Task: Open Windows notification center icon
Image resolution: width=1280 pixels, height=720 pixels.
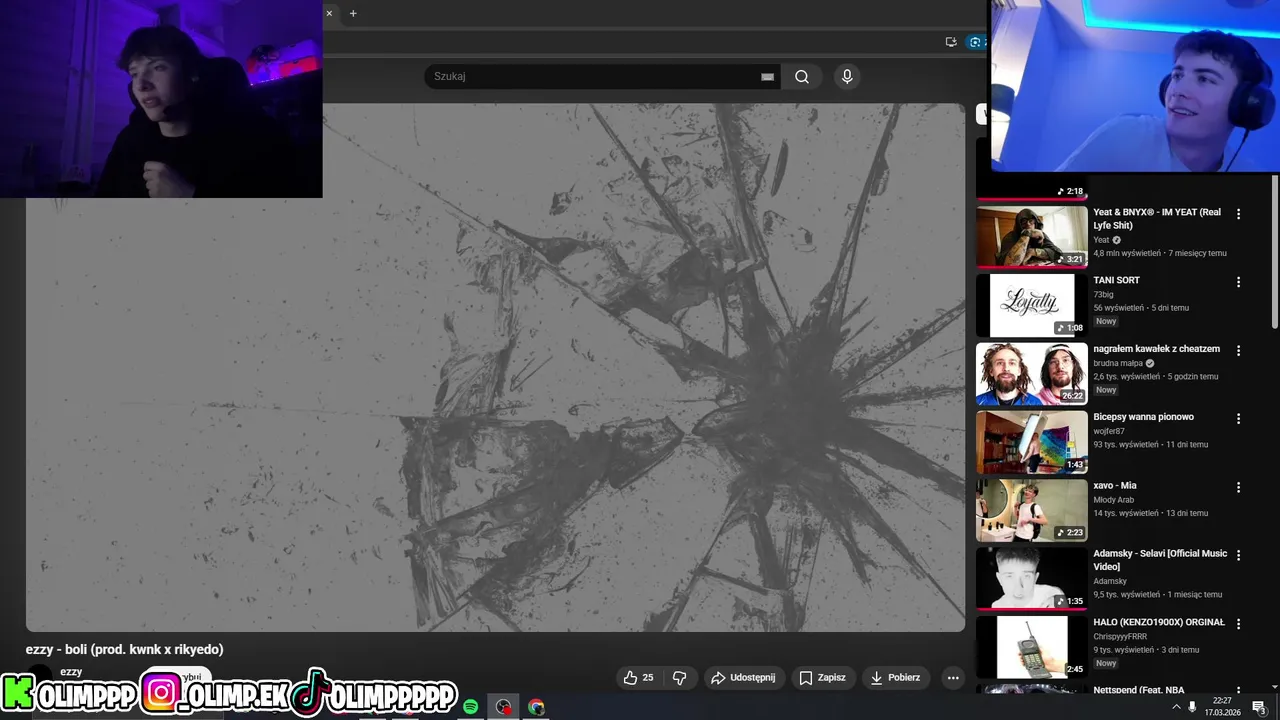Action: click(1259, 707)
